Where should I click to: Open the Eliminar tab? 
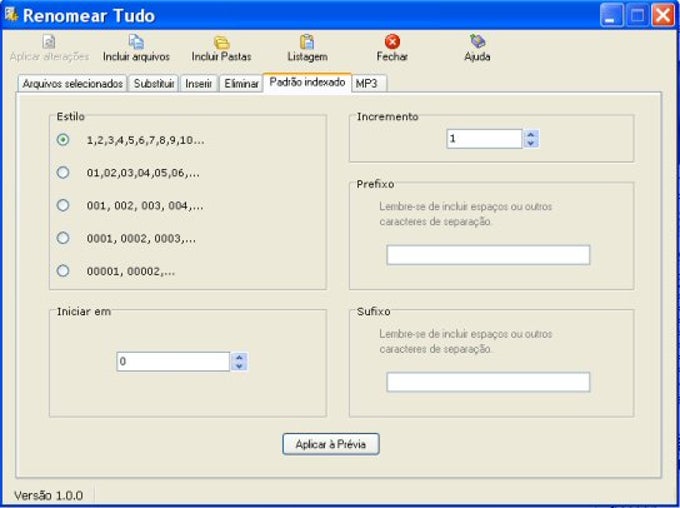pyautogui.click(x=241, y=83)
